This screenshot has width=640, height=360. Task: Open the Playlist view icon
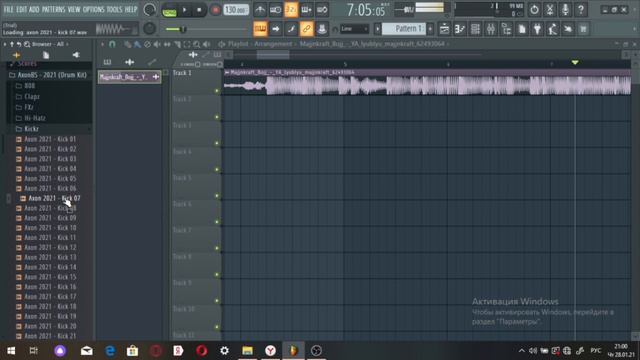[x=444, y=29]
